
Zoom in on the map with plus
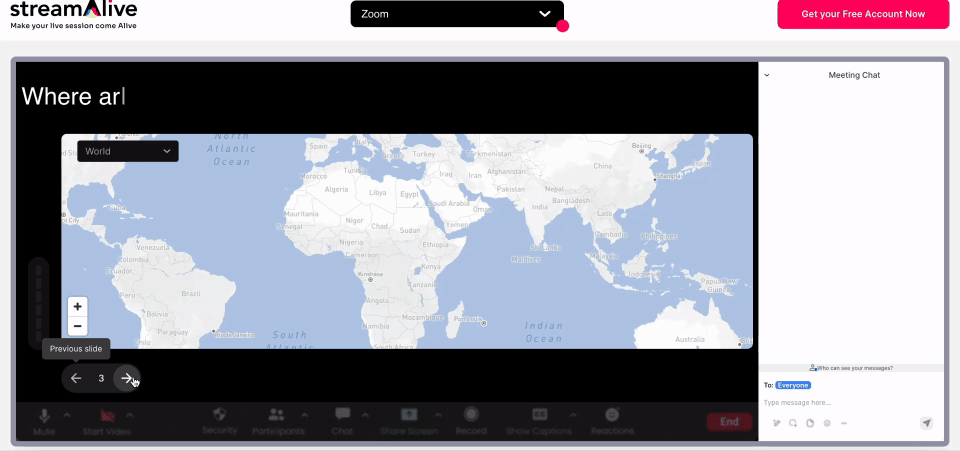[x=77, y=307]
